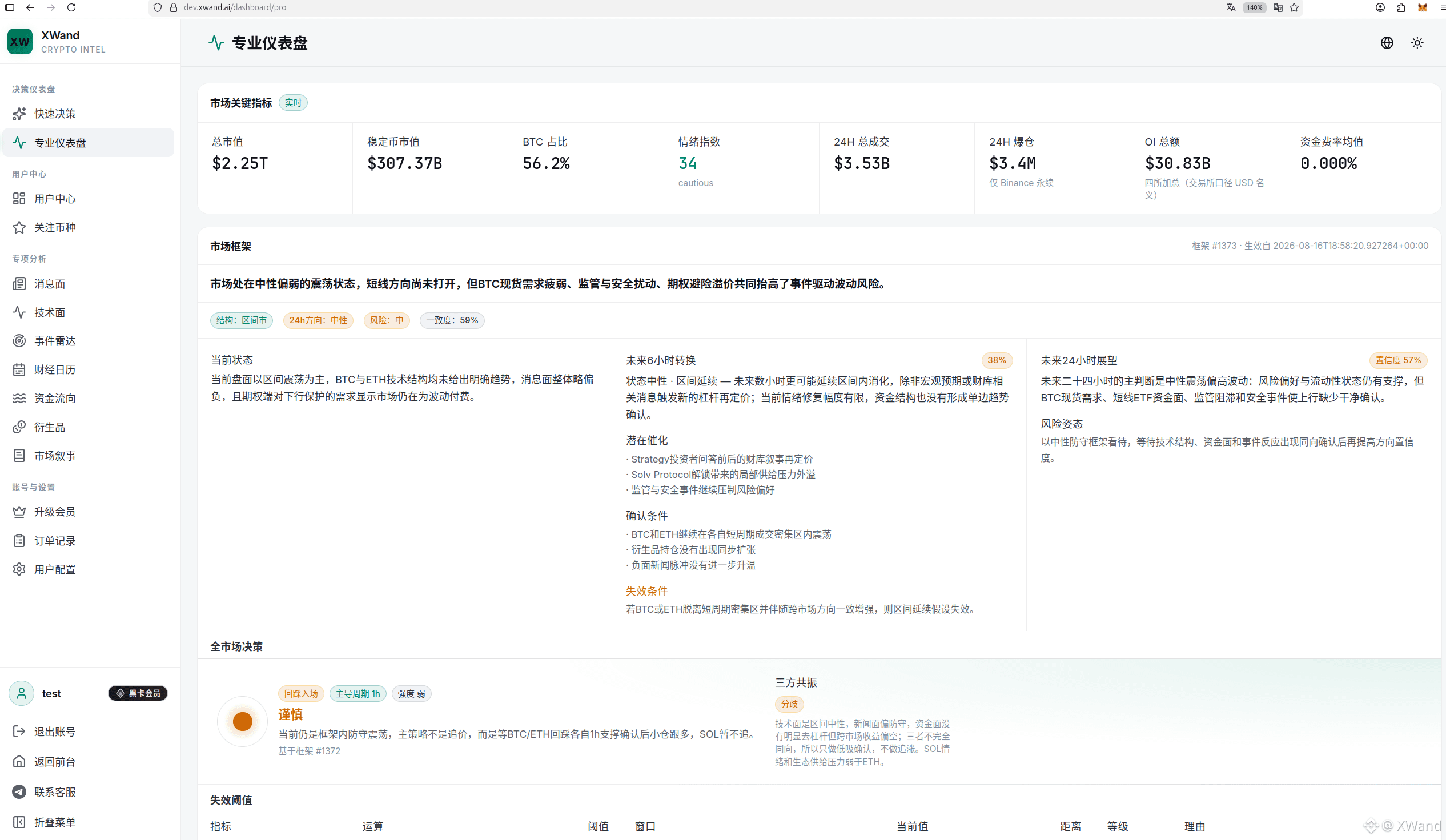Open 技术面 pulse icon
The image size is (1446, 840).
(19, 312)
